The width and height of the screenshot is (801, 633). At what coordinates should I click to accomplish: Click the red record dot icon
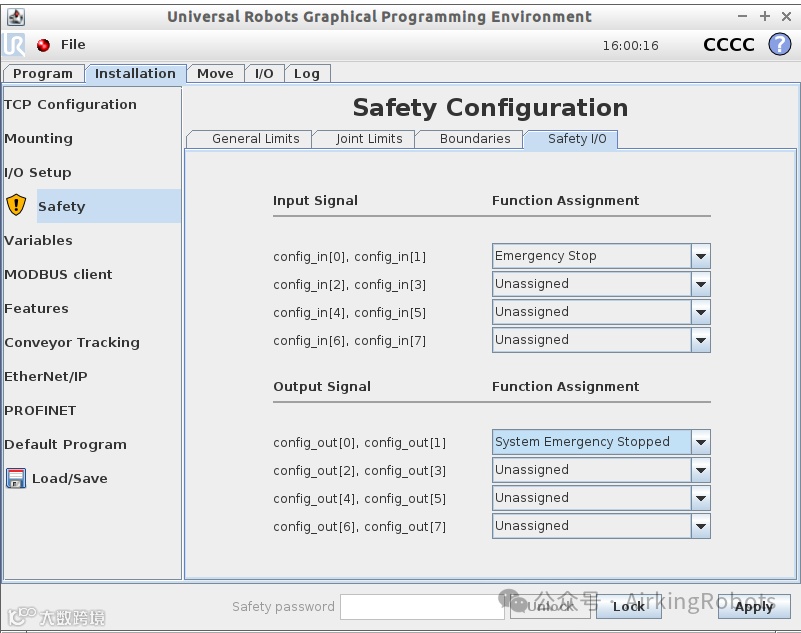click(x=43, y=45)
